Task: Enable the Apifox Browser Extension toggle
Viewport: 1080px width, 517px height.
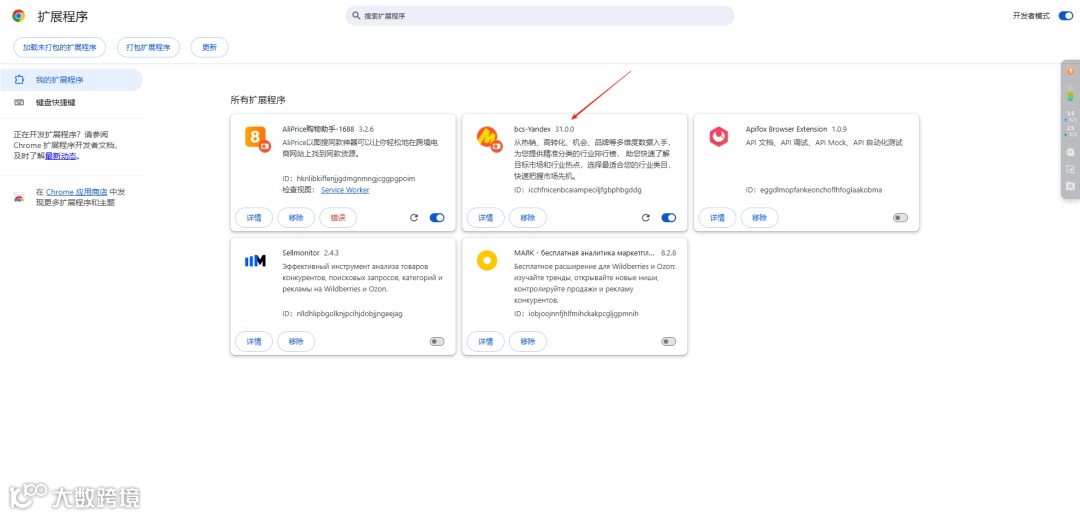Action: [900, 218]
